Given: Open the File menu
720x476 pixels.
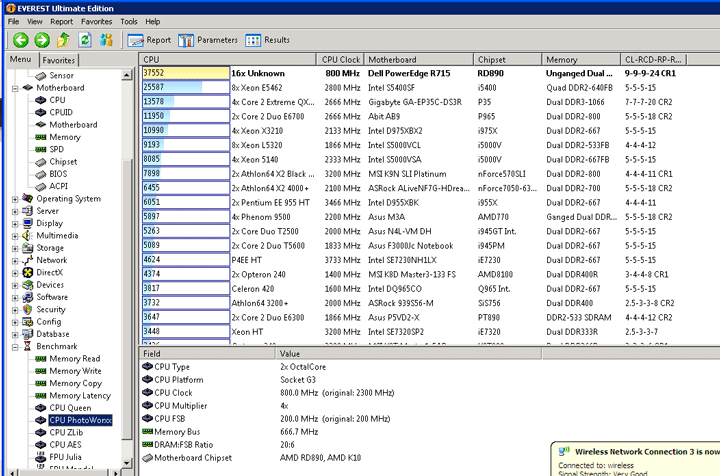Looking at the screenshot, I should click(x=13, y=22).
